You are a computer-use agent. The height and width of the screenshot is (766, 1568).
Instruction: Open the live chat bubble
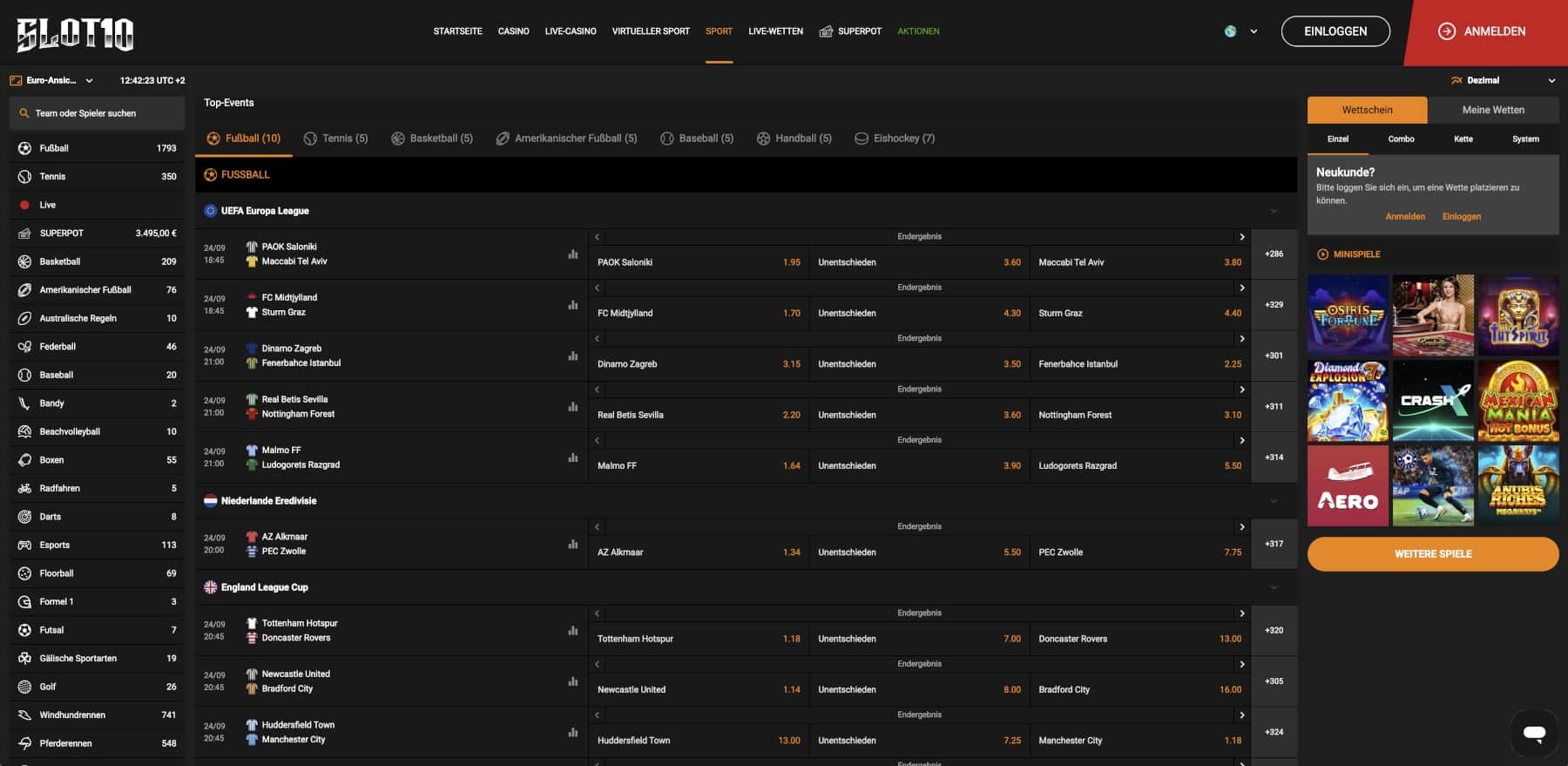pos(1534,733)
